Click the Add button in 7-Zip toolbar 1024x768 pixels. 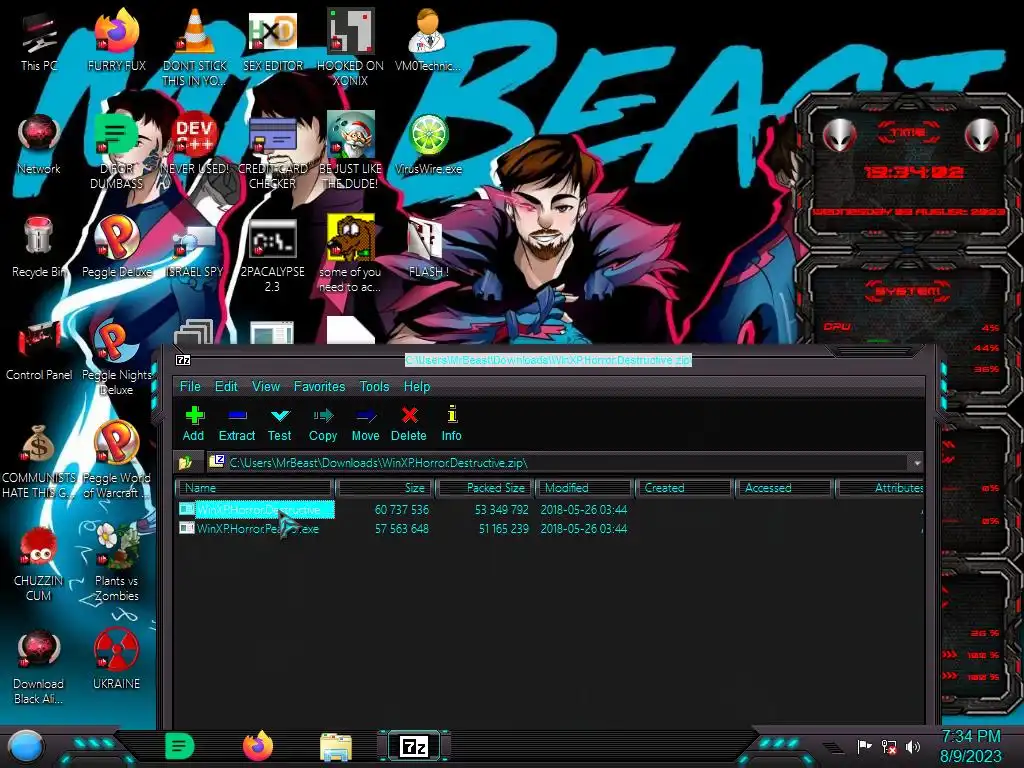pos(193,423)
